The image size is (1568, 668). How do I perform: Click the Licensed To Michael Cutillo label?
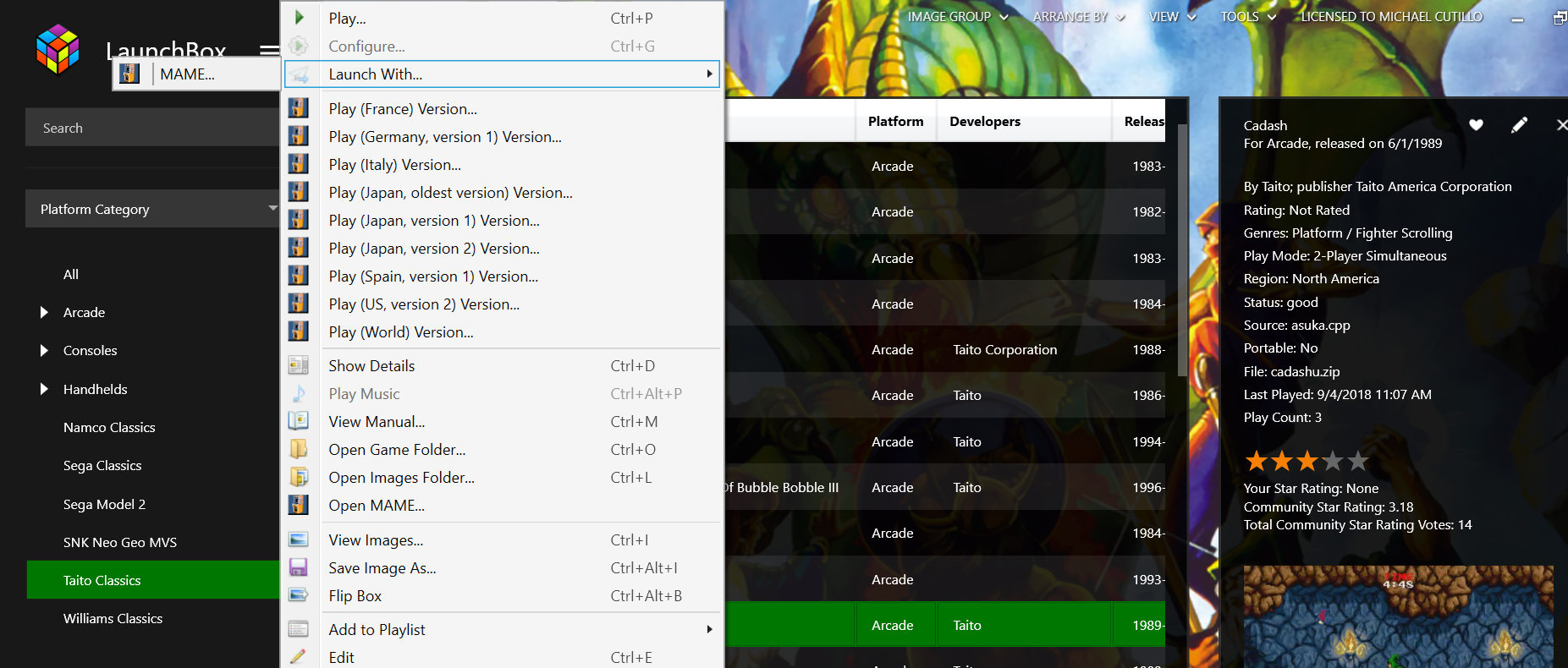(1392, 17)
